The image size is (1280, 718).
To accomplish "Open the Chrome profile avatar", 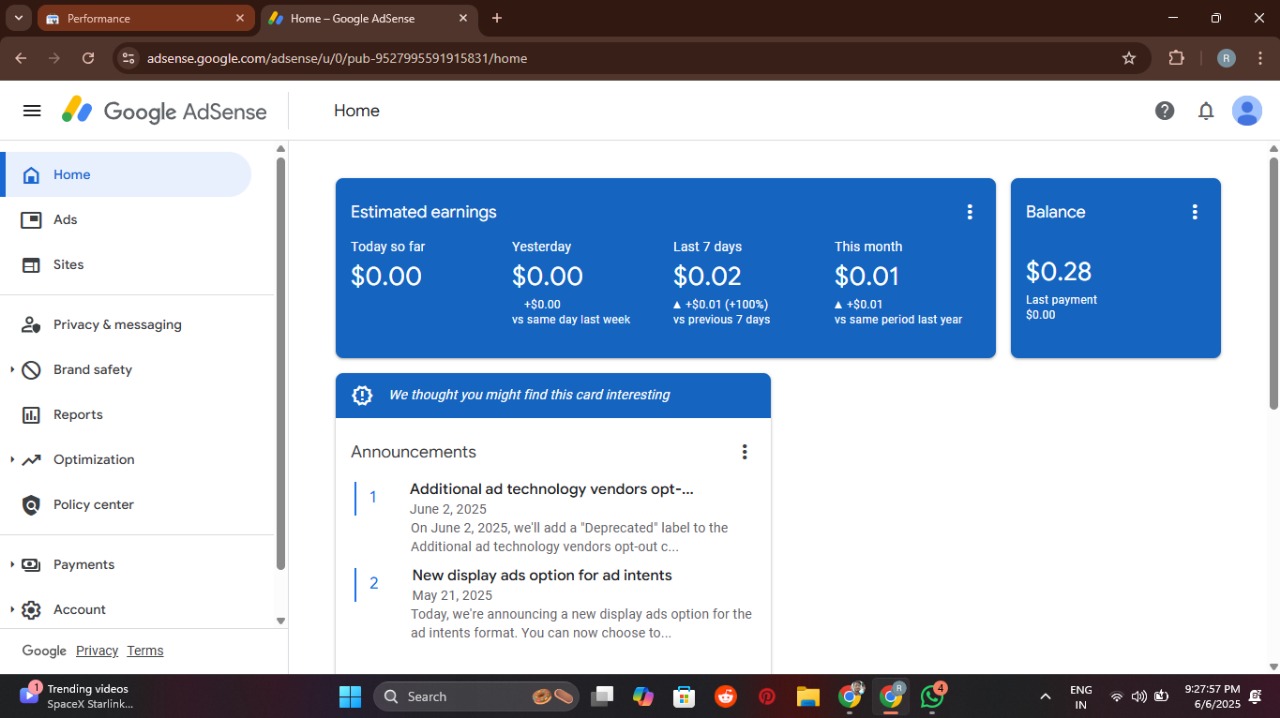I will pos(1226,58).
